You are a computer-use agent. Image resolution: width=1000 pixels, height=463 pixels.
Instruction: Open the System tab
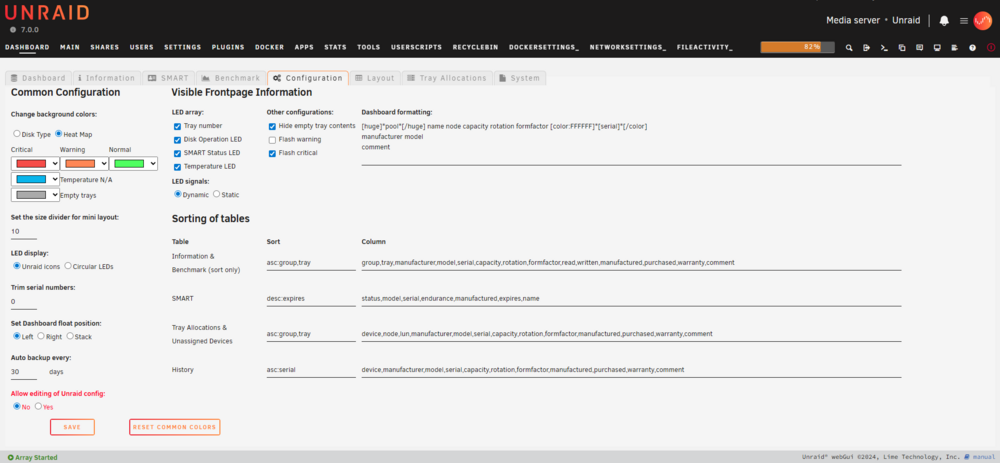click(x=519, y=78)
